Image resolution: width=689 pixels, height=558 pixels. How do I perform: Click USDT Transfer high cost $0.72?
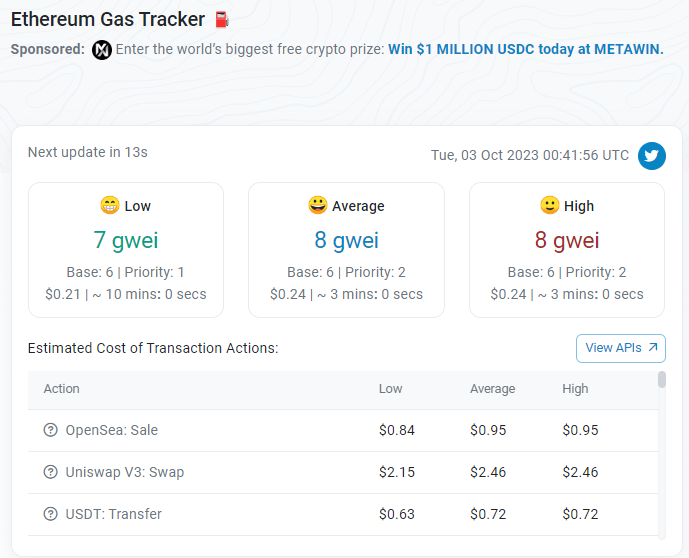pos(580,514)
